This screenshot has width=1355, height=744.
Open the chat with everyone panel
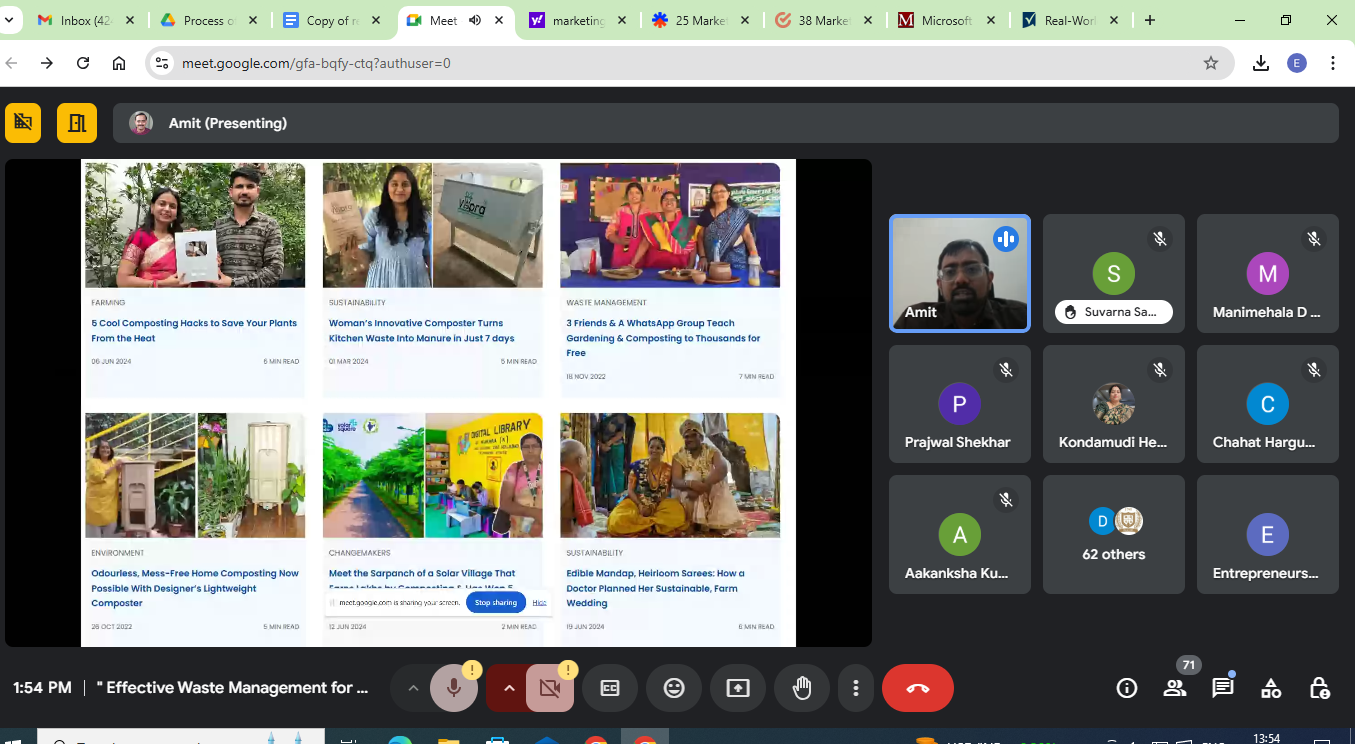coord(1222,688)
